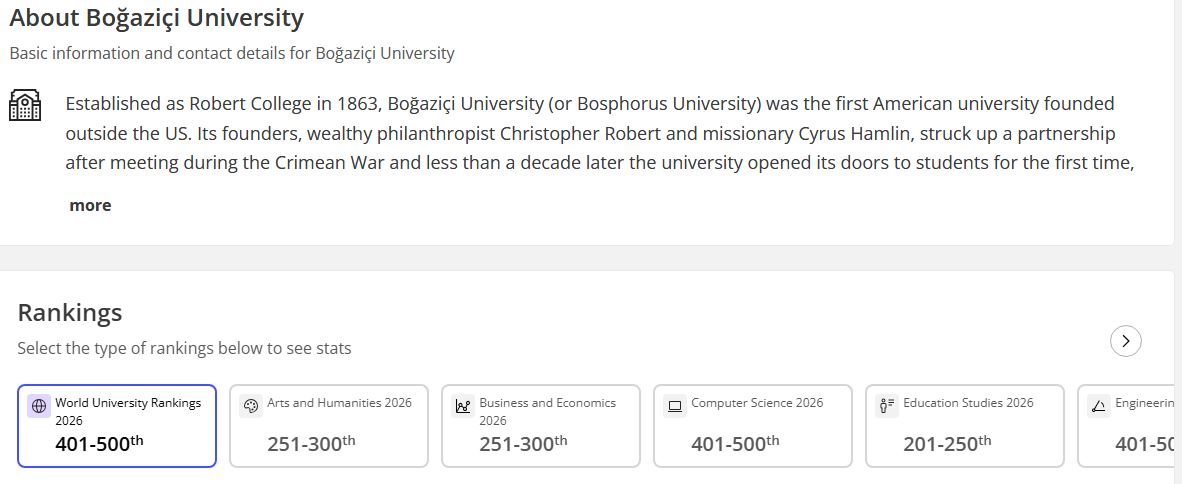Click the 201-250th rank in Education Studies
The height and width of the screenshot is (484, 1182).
(947, 444)
